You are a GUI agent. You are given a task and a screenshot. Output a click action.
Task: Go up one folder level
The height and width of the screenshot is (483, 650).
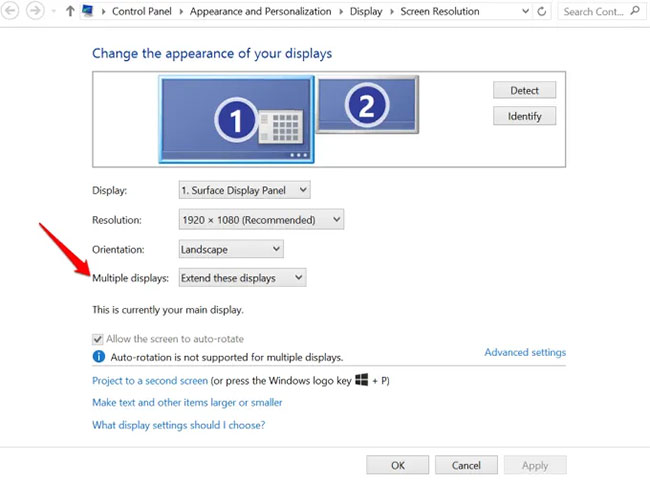point(69,11)
